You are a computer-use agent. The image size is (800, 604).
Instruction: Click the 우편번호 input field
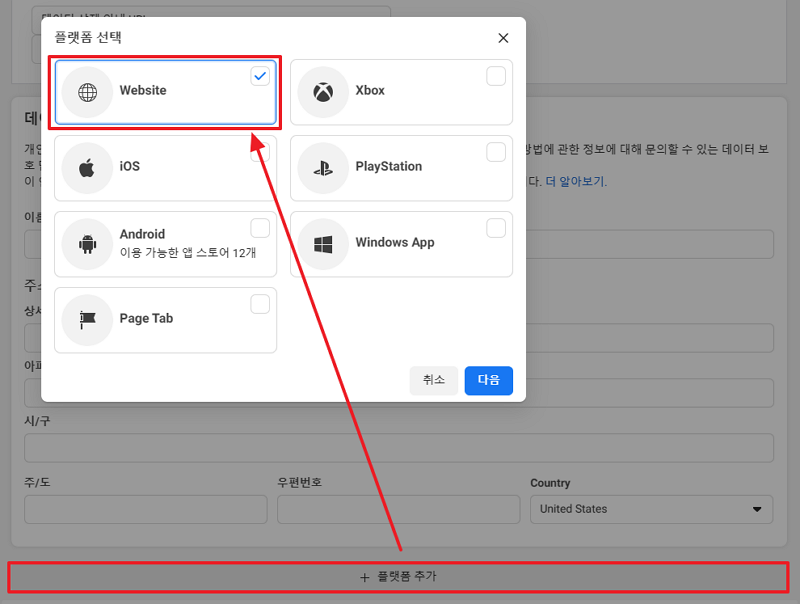399,509
